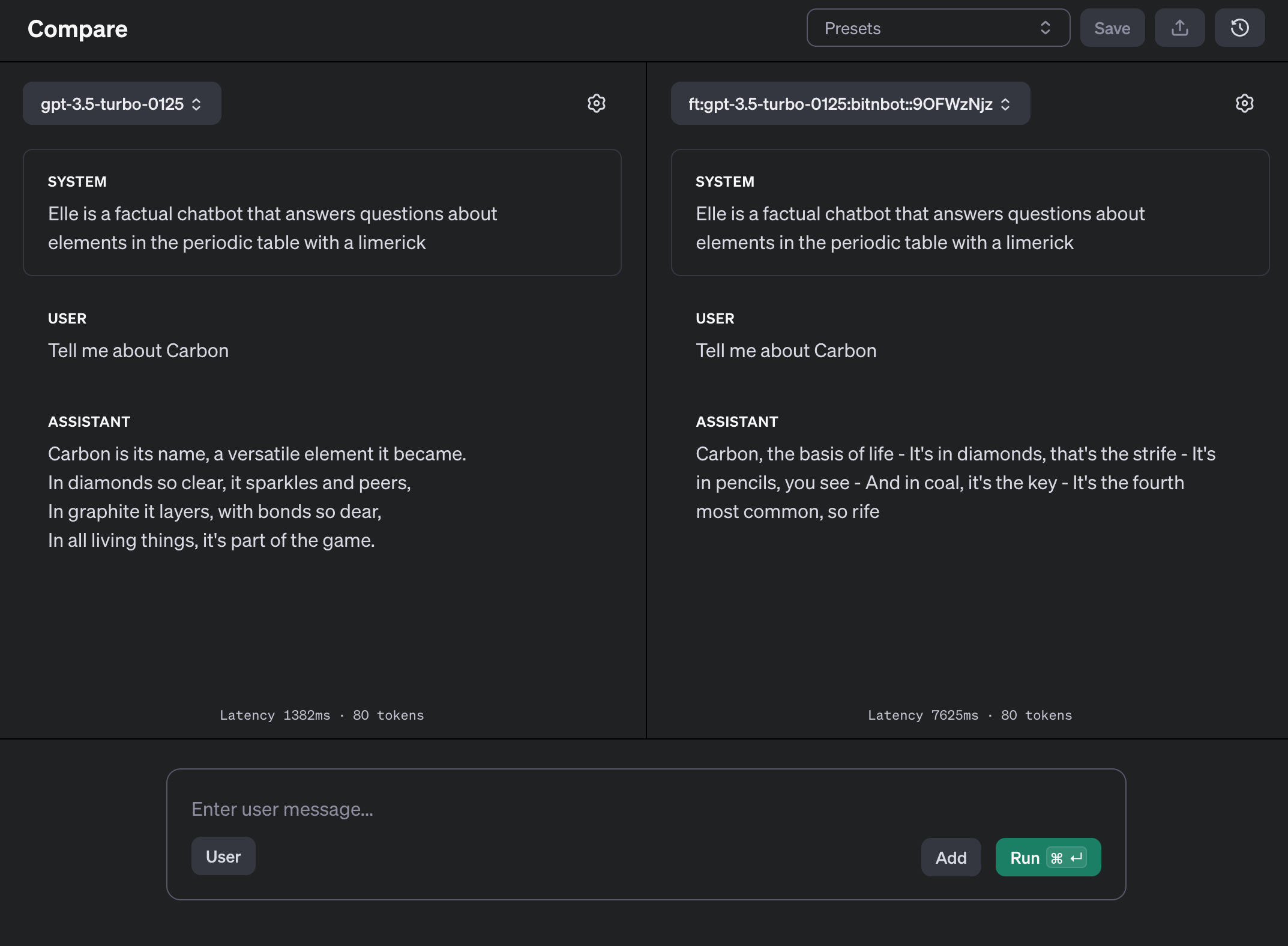Screen dimensions: 1288x946
Task: Open settings gear for fine-tuned model panel
Action: click(x=1244, y=103)
